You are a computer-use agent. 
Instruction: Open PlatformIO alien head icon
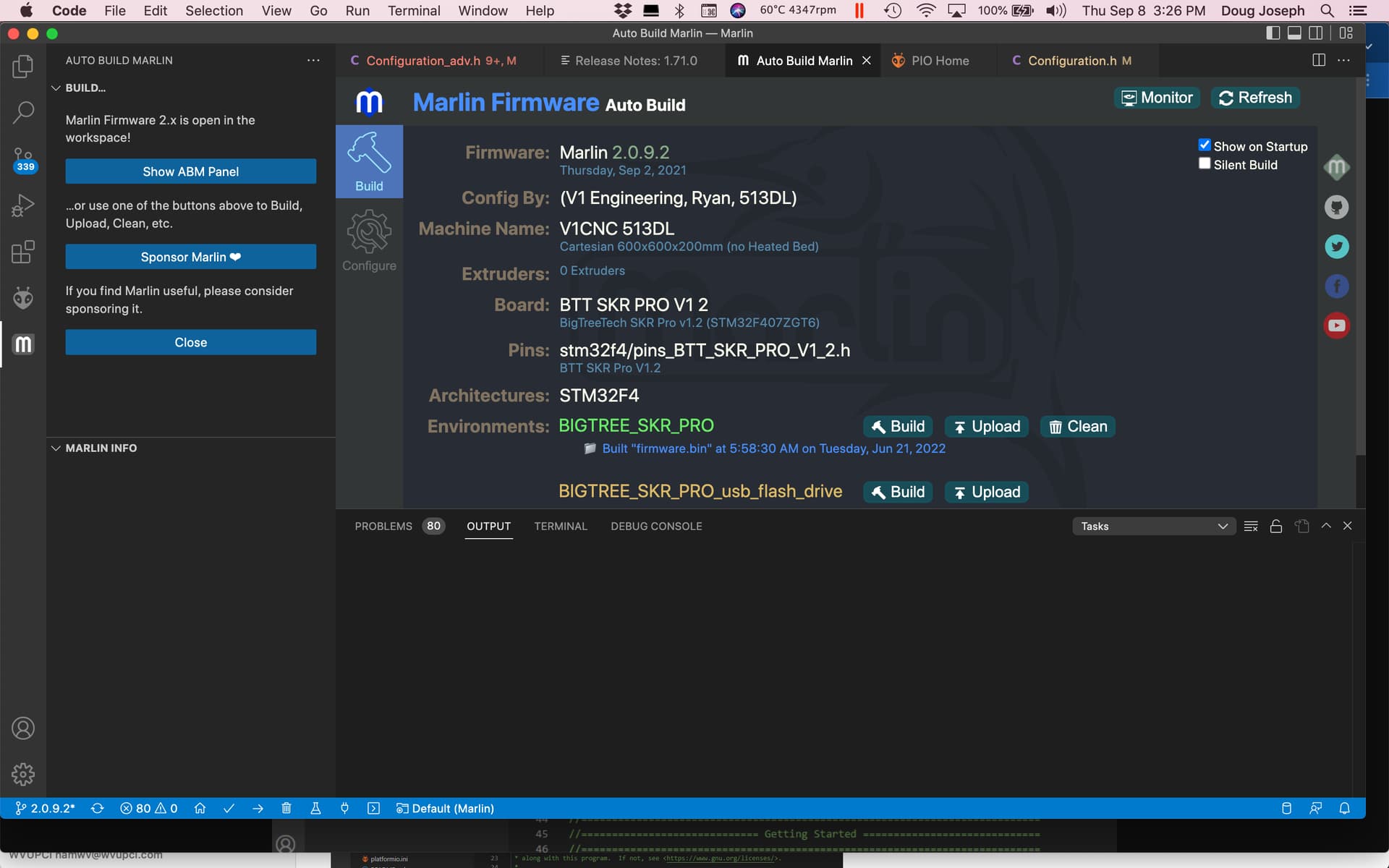(23, 297)
